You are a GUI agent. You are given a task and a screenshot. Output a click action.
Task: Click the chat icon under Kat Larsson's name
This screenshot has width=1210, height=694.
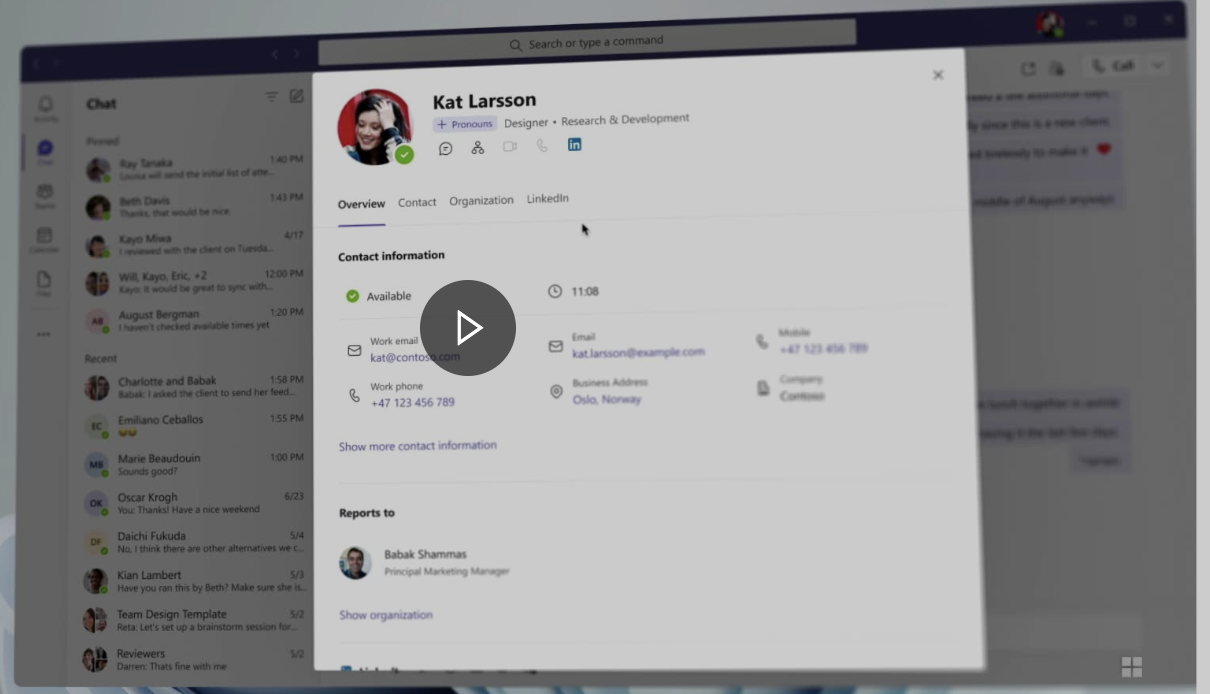[x=446, y=148]
